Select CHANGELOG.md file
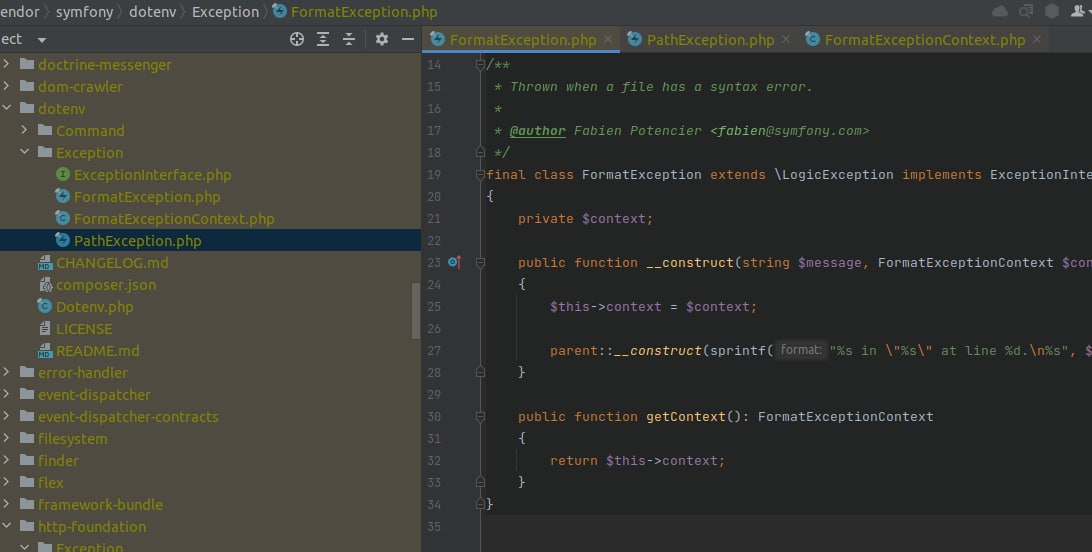 coord(112,262)
